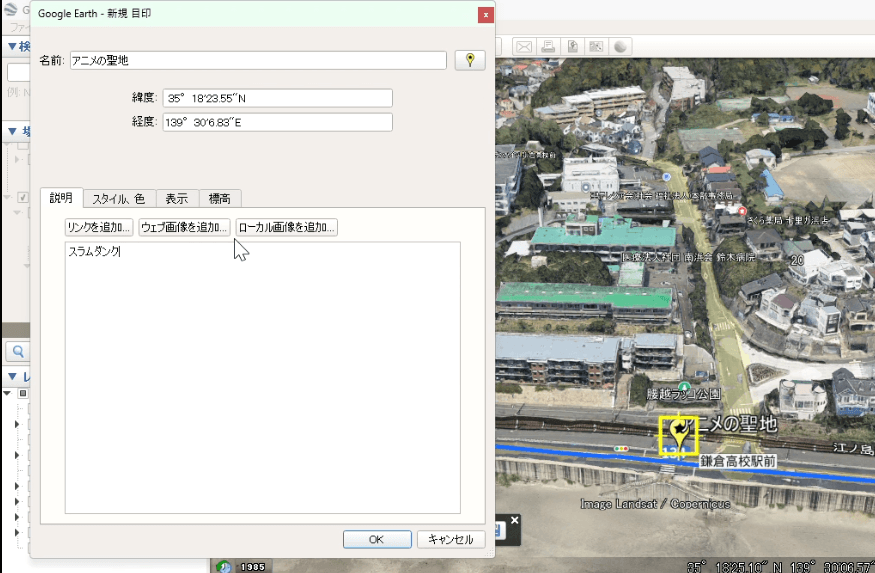Click the gray sphere toolbar icon
The width and height of the screenshot is (875, 573).
(620, 47)
